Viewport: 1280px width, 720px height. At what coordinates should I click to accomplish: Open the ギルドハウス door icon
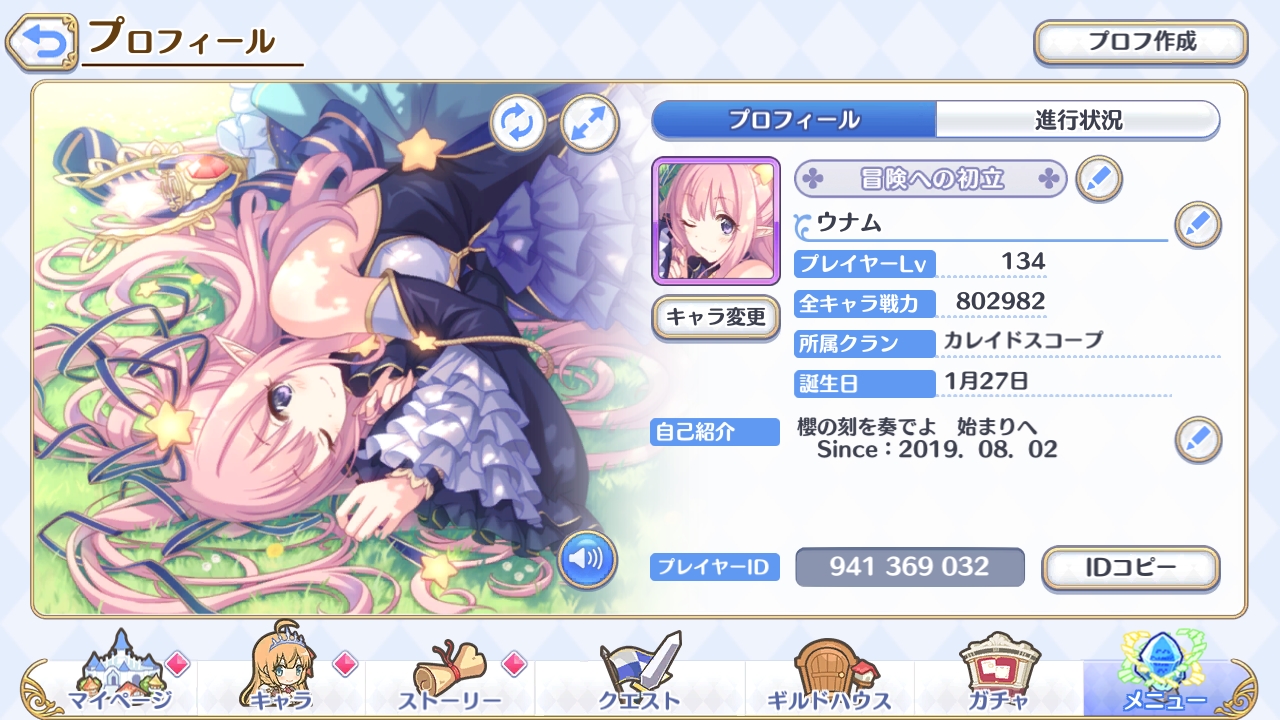coord(830,674)
